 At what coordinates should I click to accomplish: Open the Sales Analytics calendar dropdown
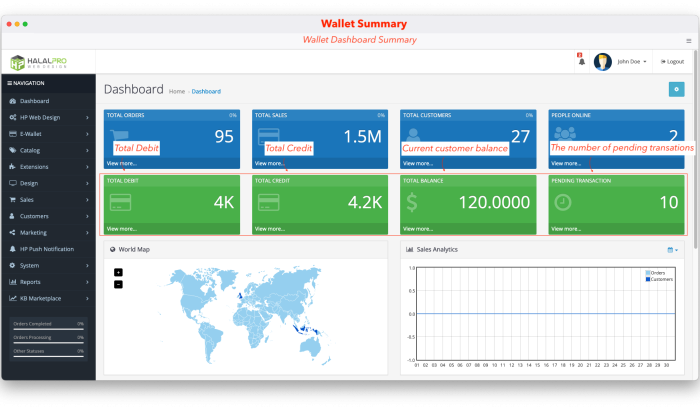click(x=672, y=250)
